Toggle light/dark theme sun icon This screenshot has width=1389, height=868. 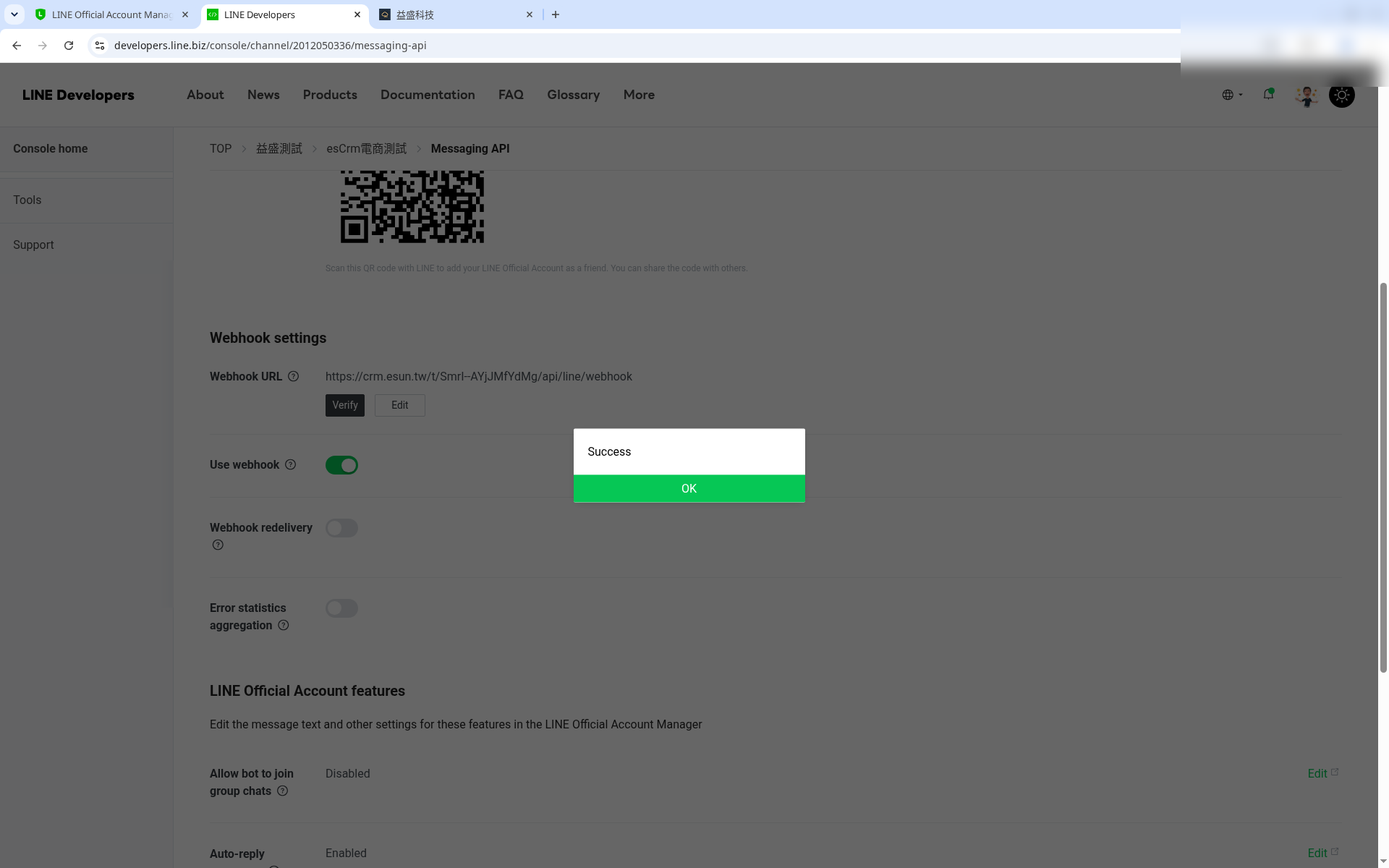[1342, 95]
